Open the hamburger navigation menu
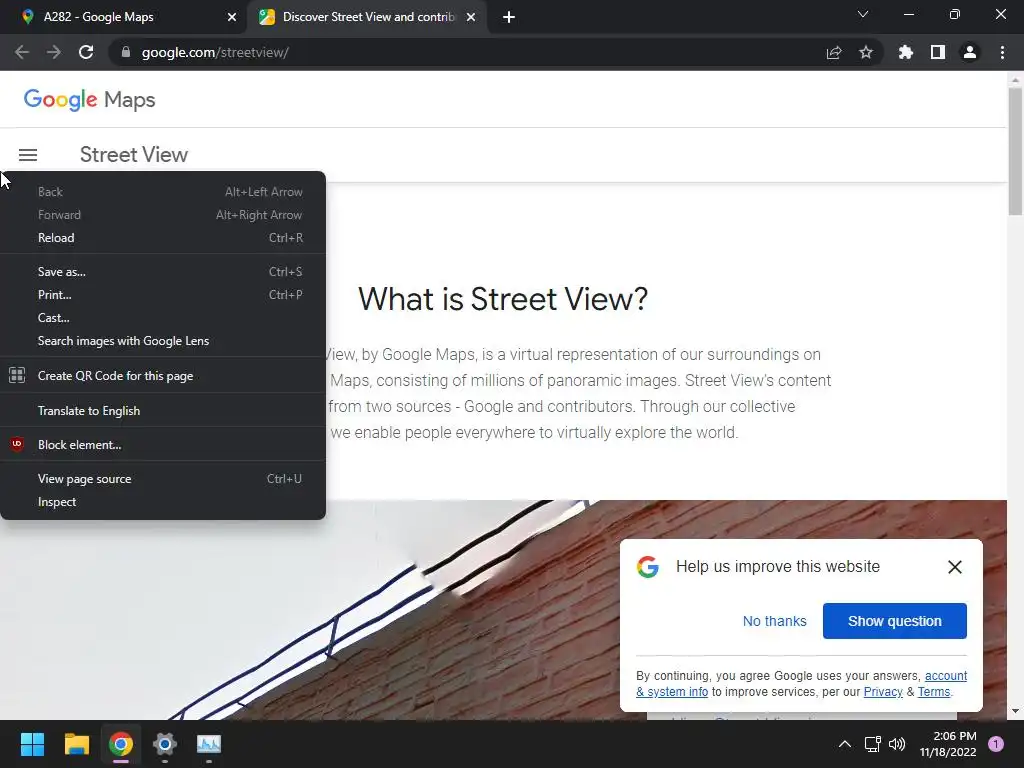Image resolution: width=1024 pixels, height=768 pixels. point(27,155)
